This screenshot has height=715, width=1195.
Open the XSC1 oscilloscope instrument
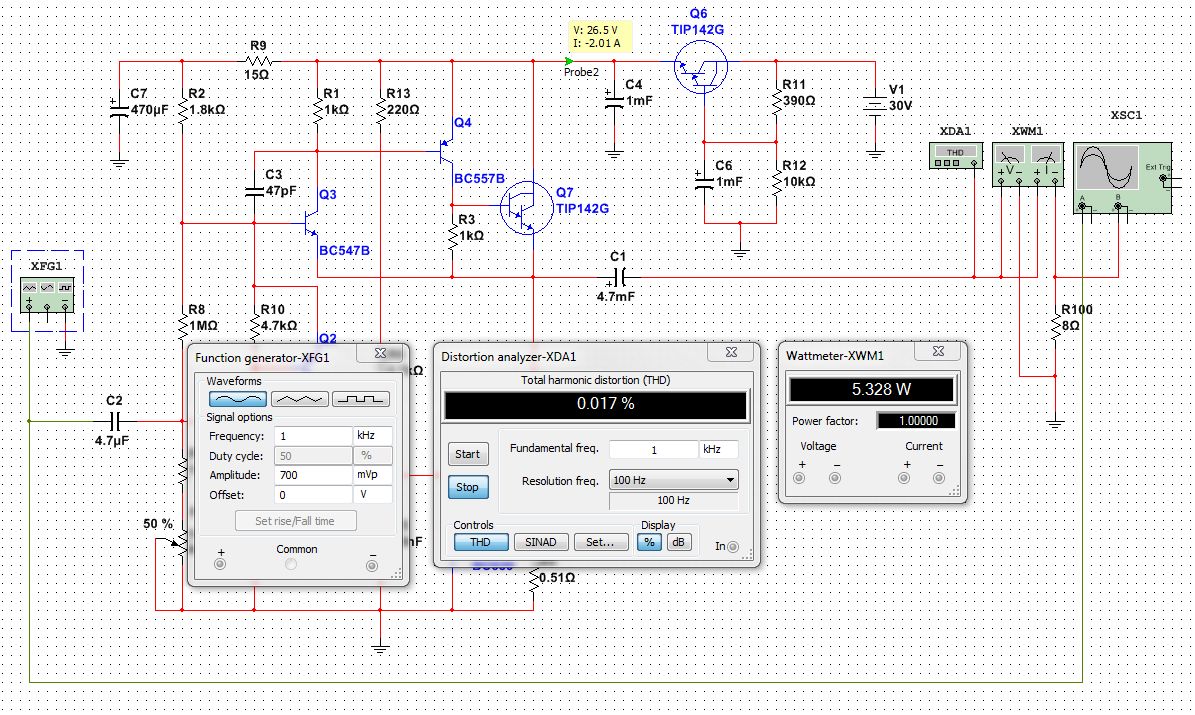pyautogui.click(x=1123, y=178)
